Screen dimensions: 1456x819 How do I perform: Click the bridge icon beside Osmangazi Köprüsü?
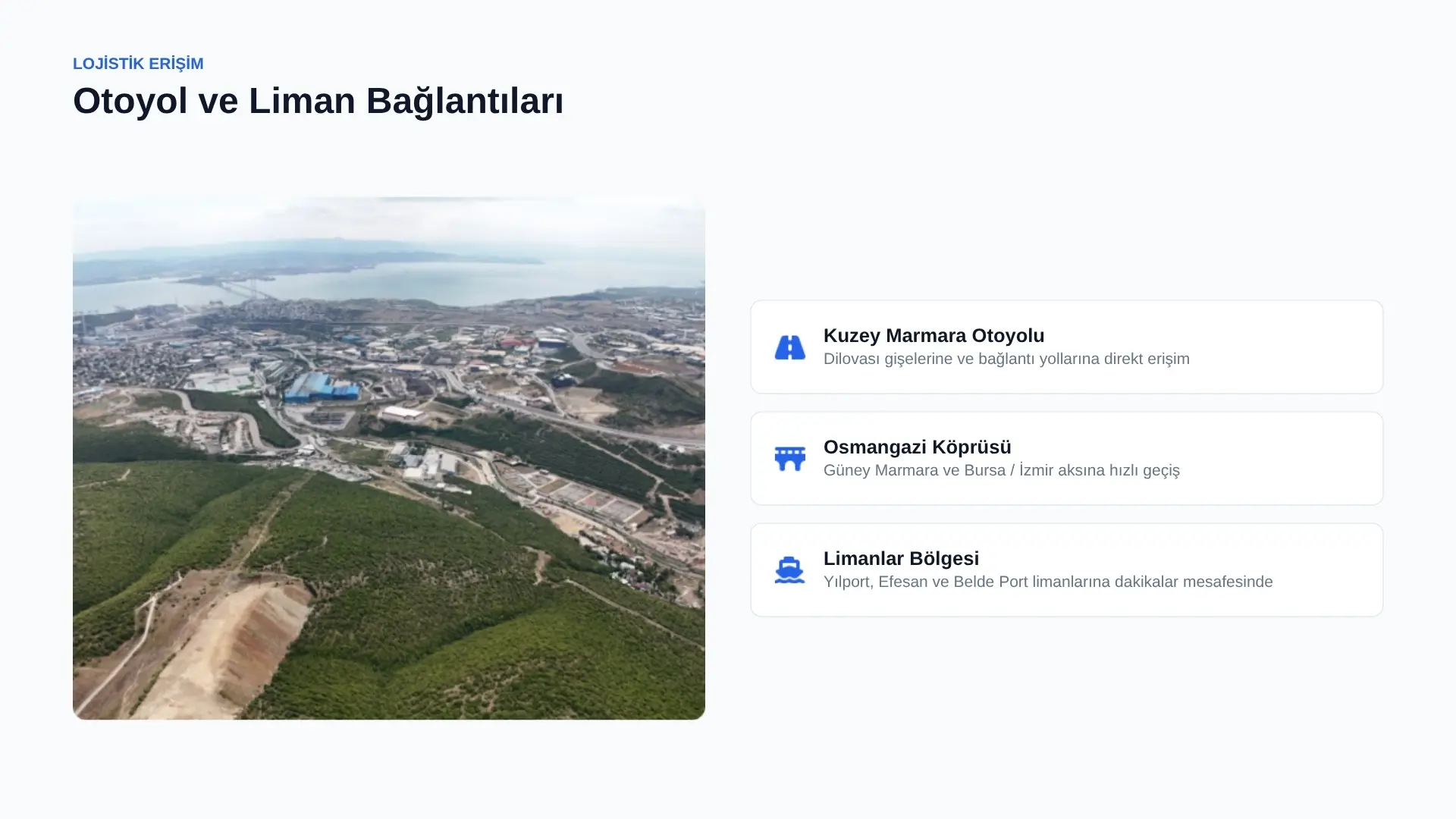pos(789,459)
